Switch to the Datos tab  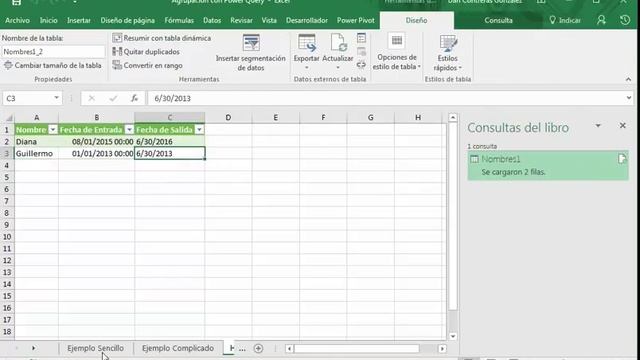(212, 20)
